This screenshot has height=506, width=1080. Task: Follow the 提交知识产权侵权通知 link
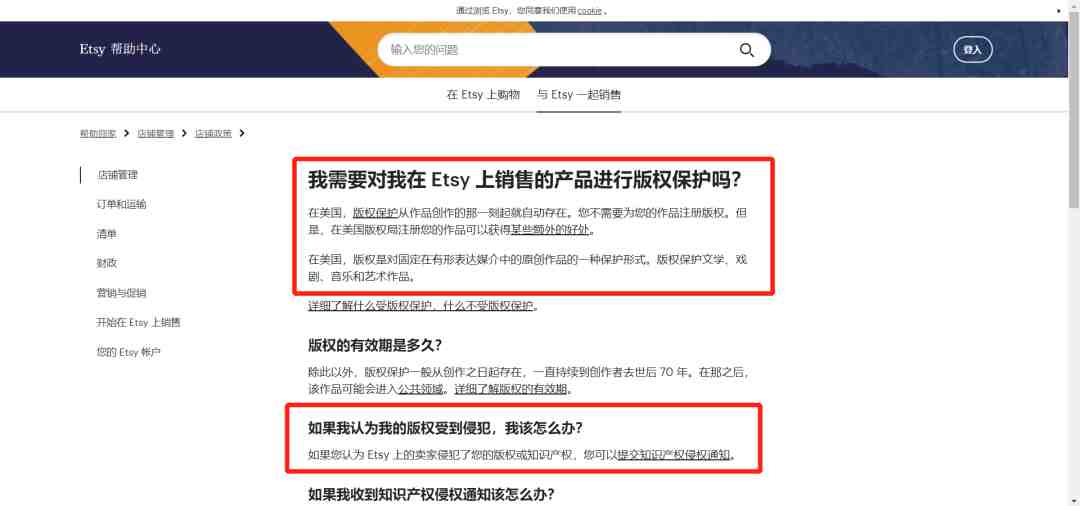(674, 455)
